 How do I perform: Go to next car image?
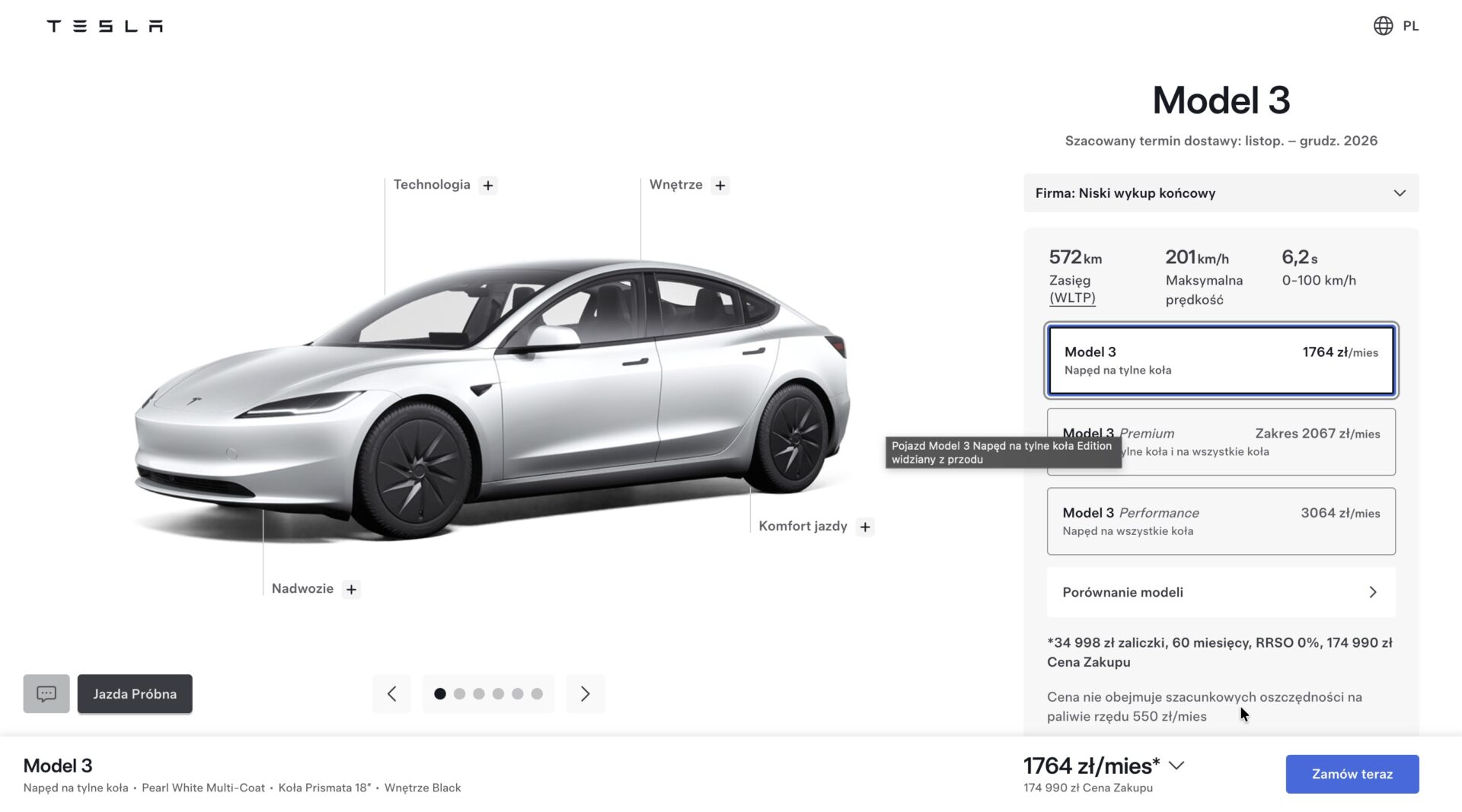pyautogui.click(x=586, y=693)
